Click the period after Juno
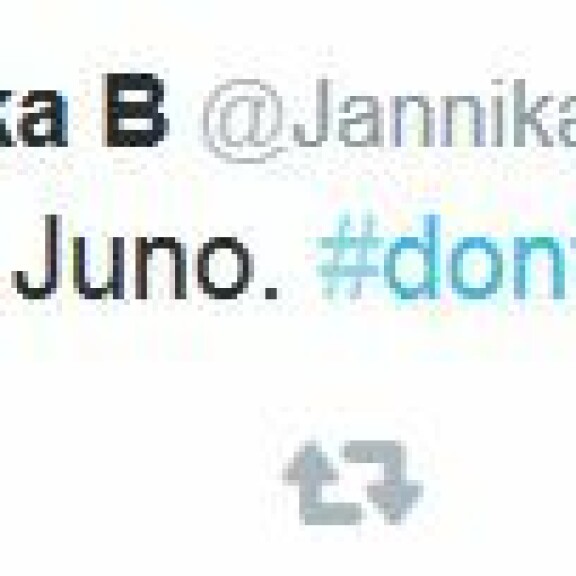Viewport: 576px width, 576px height. click(272, 292)
